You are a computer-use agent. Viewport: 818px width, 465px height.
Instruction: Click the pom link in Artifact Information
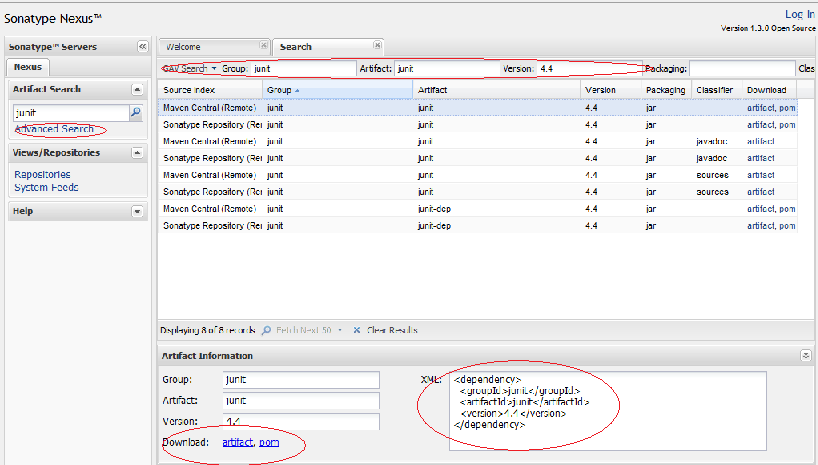269,443
